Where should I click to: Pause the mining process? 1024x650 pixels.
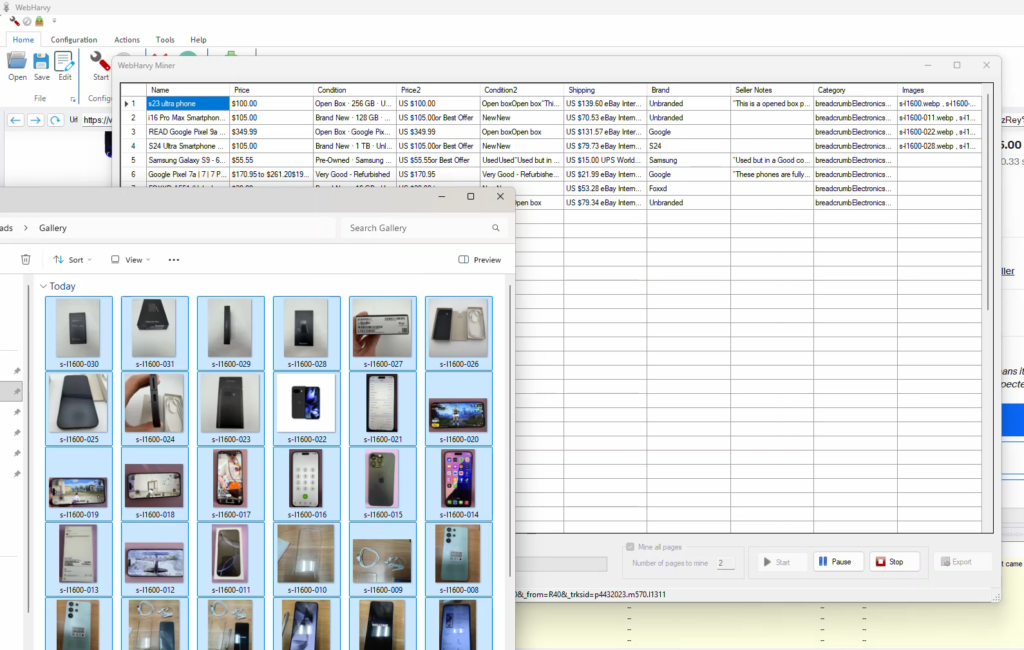coord(838,562)
